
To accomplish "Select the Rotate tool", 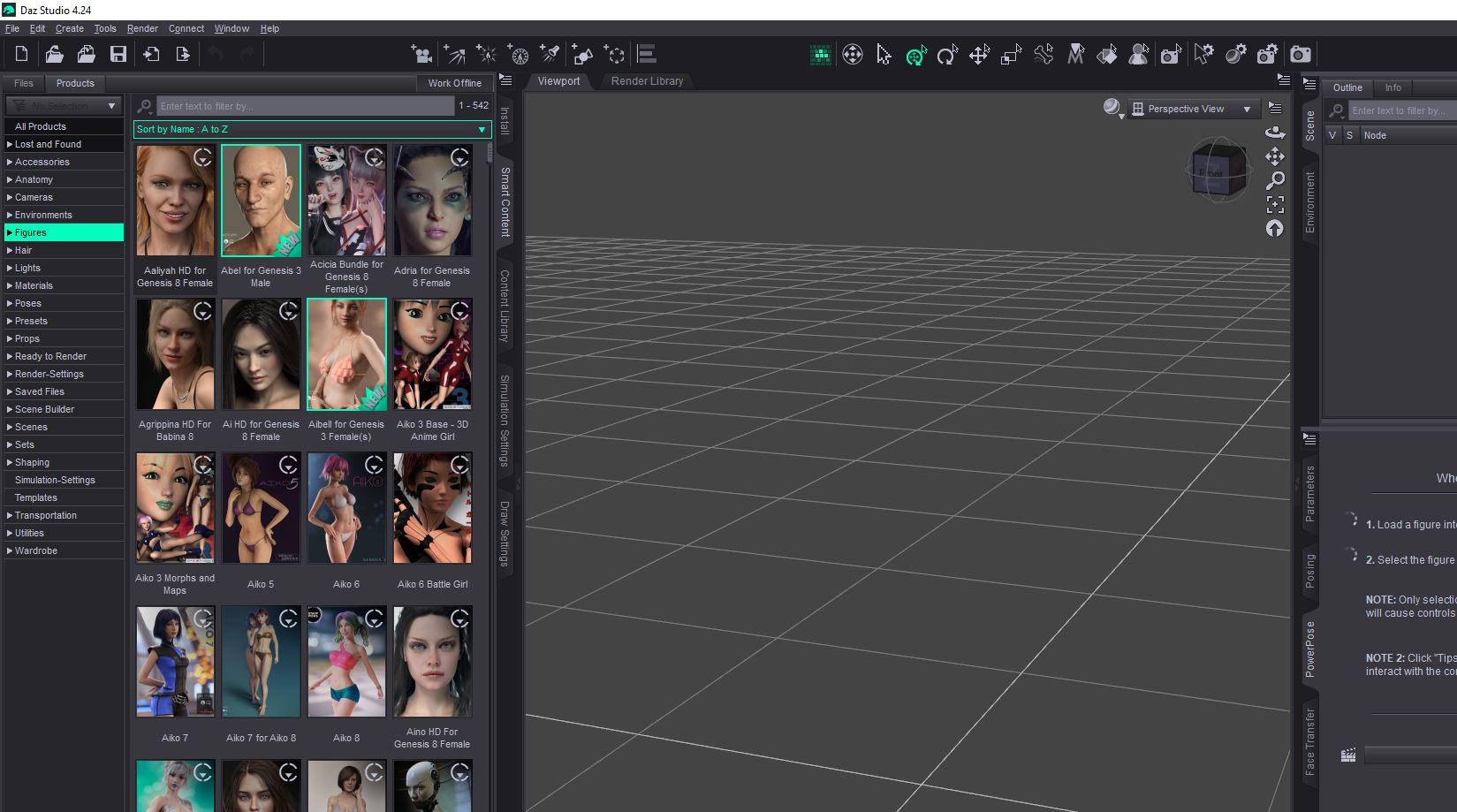I will (947, 55).
